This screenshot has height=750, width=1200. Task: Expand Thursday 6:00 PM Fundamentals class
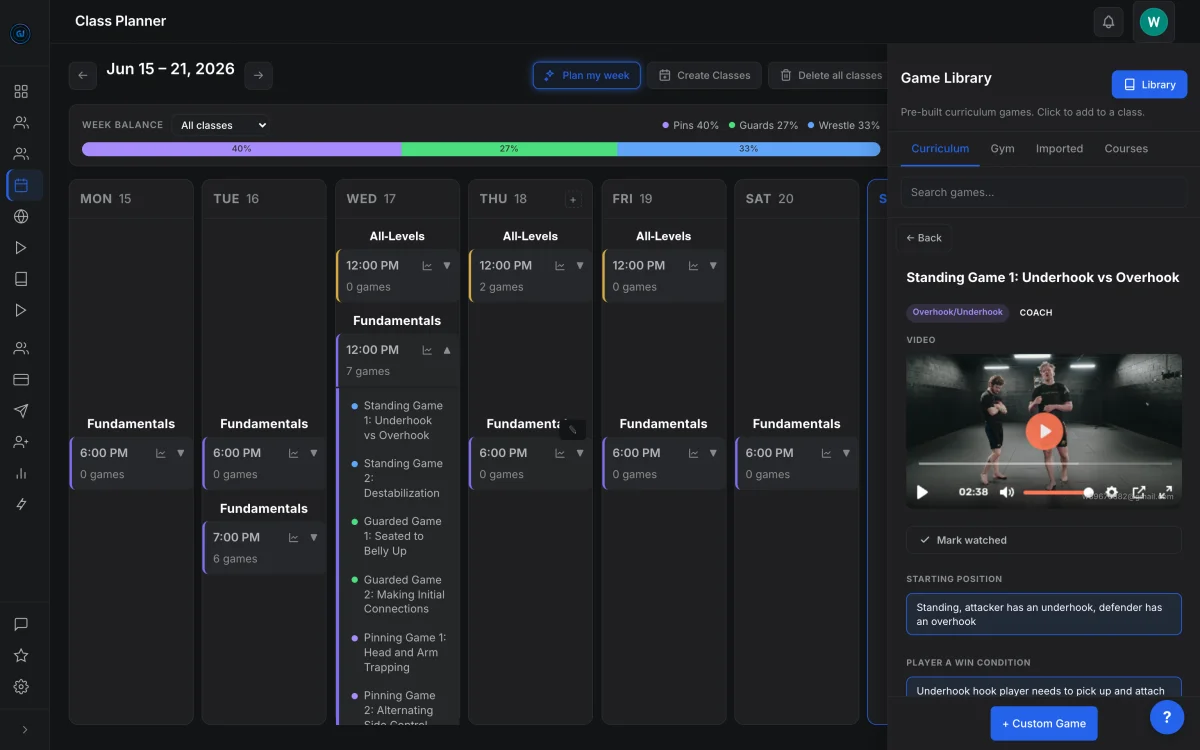coord(580,453)
